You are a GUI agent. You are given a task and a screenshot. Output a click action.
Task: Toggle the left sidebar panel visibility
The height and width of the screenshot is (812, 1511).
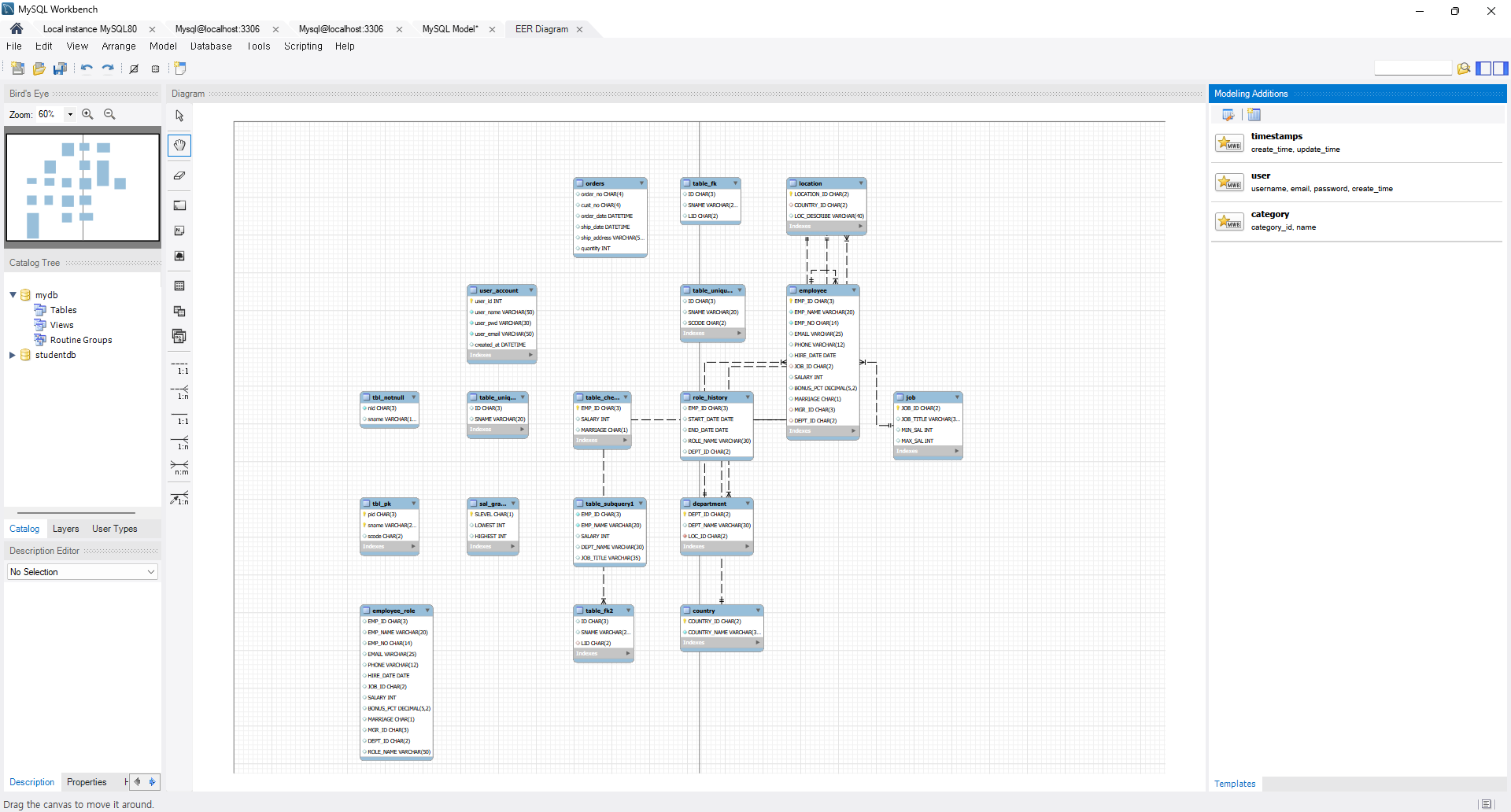(x=1483, y=68)
